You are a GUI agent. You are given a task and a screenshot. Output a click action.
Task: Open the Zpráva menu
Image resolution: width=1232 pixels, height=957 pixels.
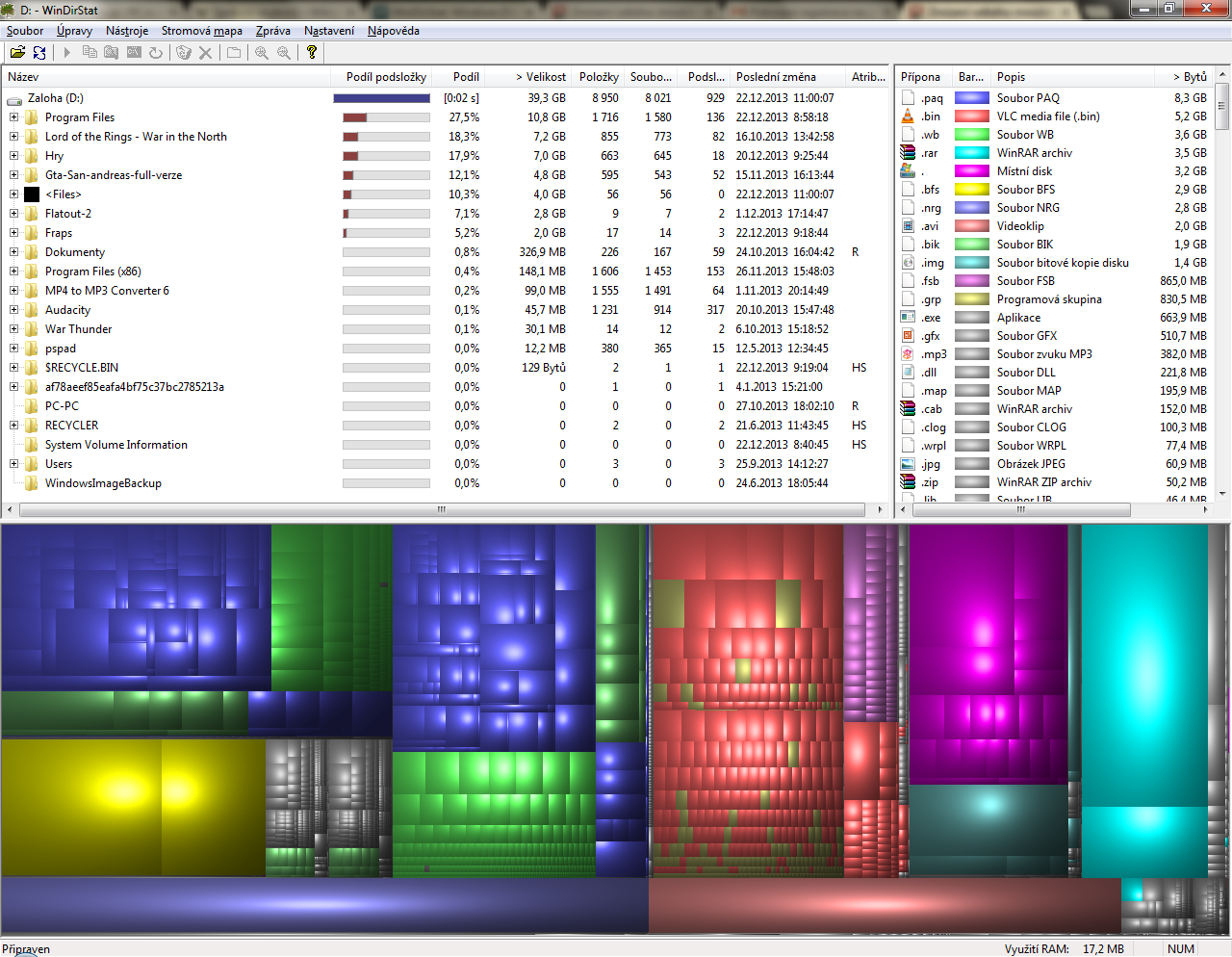[273, 31]
